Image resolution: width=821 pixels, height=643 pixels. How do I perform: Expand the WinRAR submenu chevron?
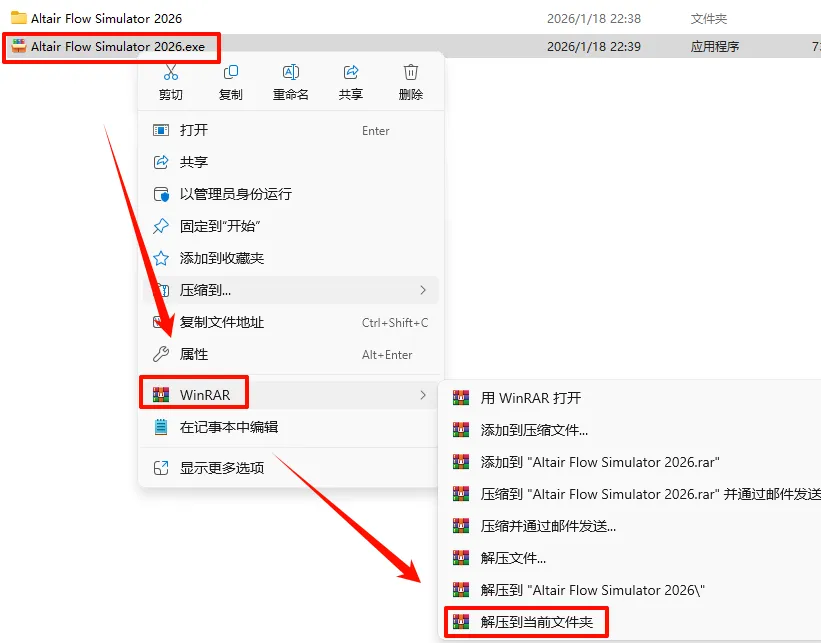(x=423, y=395)
